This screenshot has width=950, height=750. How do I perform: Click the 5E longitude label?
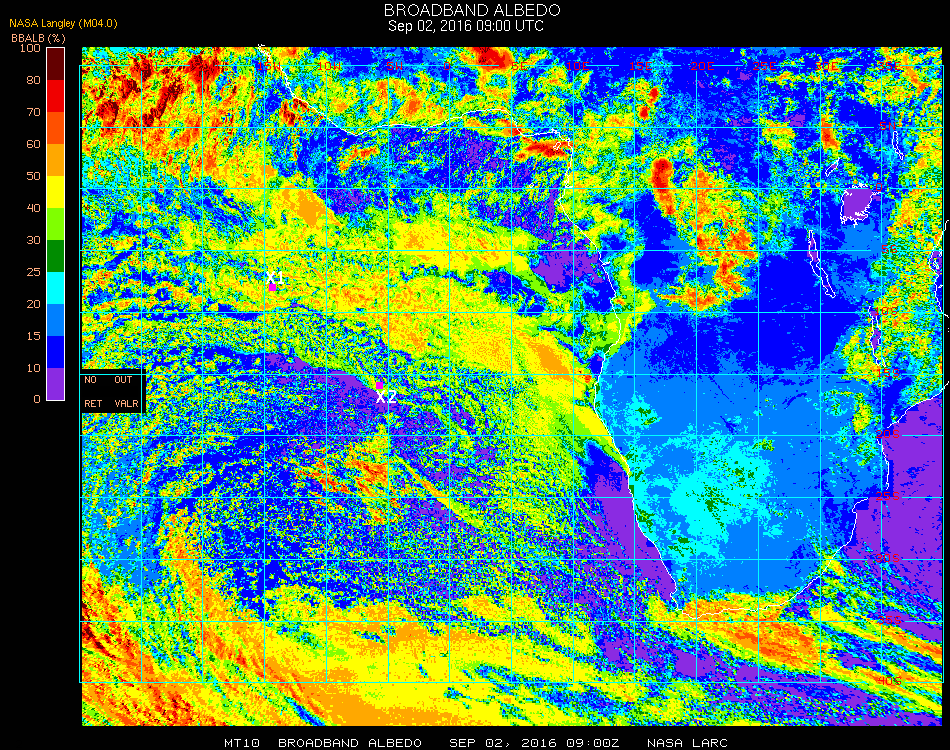(519, 66)
